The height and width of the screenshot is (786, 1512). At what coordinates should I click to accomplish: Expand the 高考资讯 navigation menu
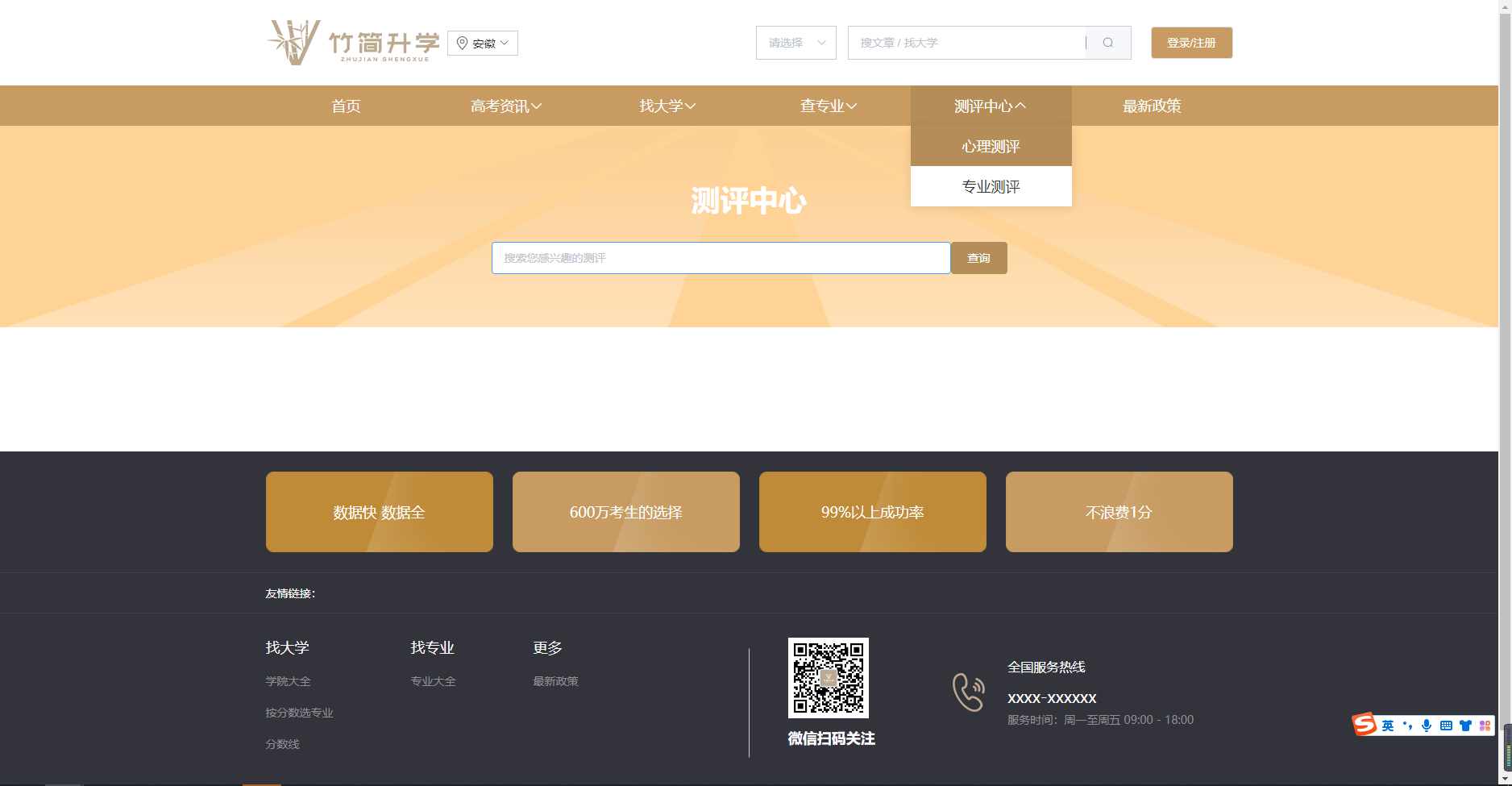[x=506, y=106]
